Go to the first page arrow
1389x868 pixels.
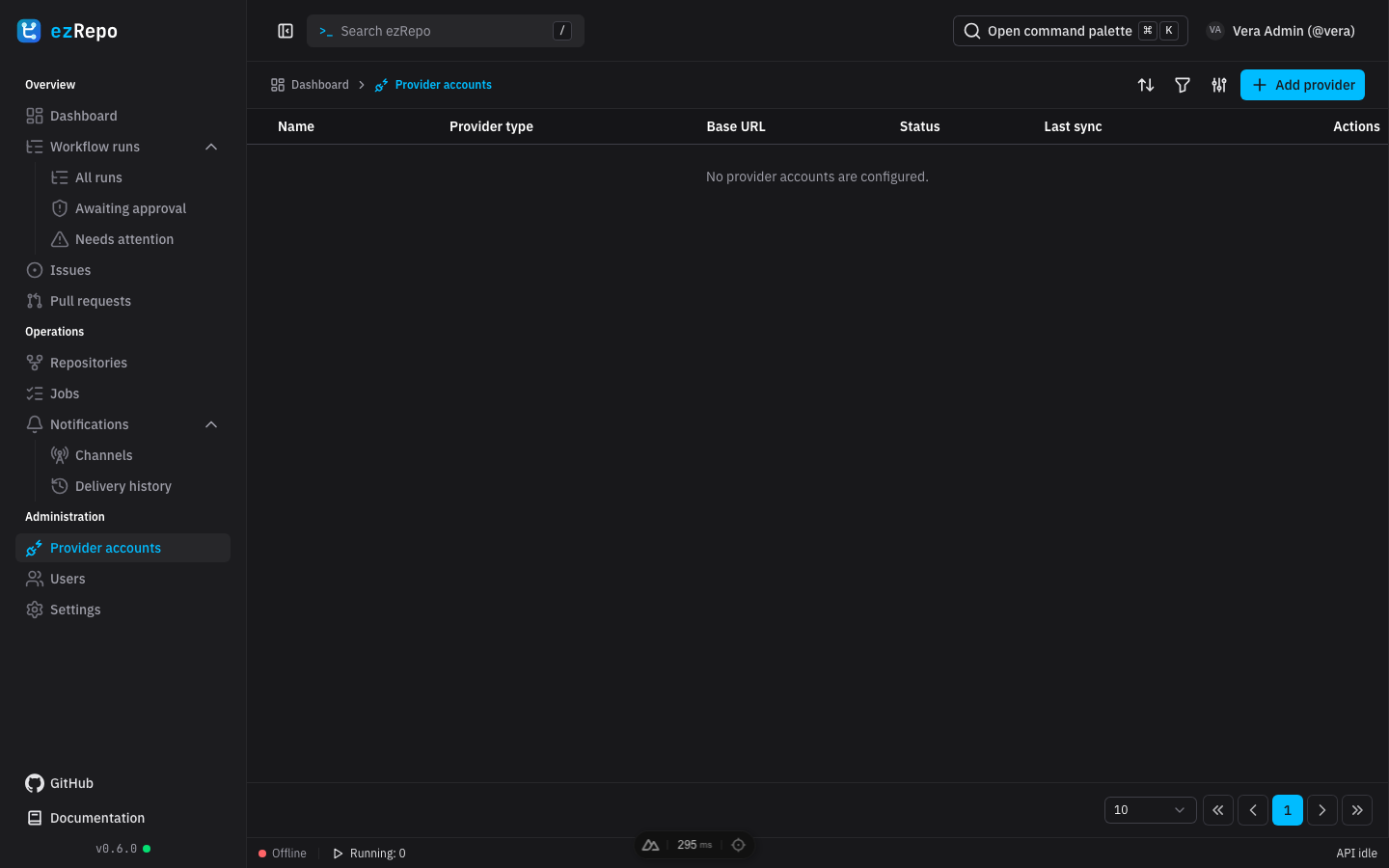point(1218,810)
